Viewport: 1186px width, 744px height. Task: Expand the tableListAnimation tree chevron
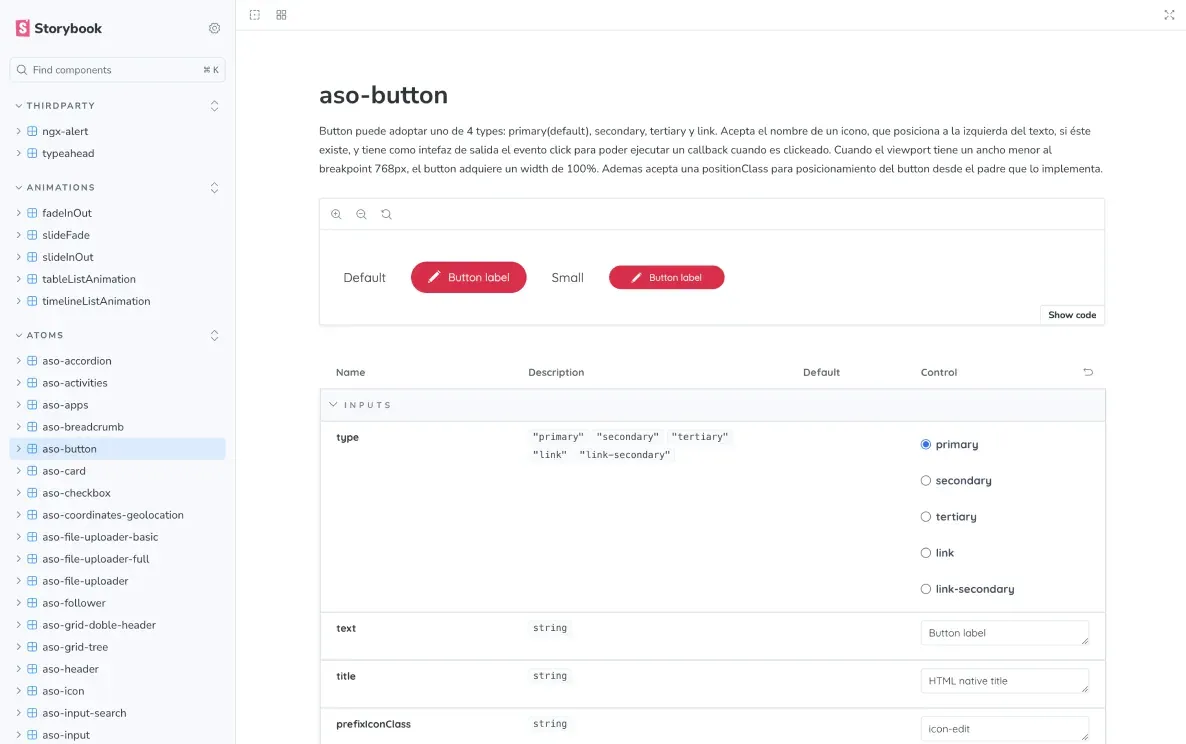[18, 279]
